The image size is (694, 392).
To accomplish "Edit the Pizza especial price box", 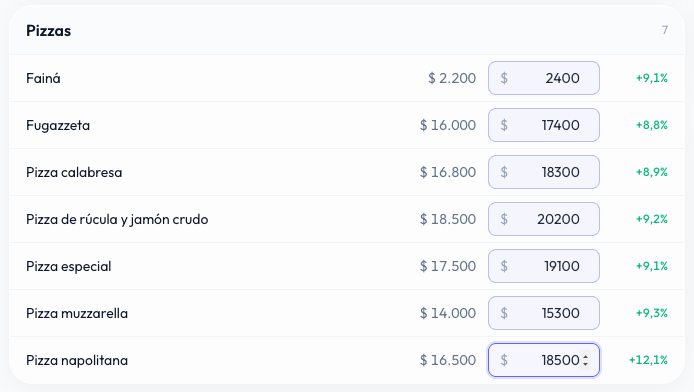I will coord(544,266).
